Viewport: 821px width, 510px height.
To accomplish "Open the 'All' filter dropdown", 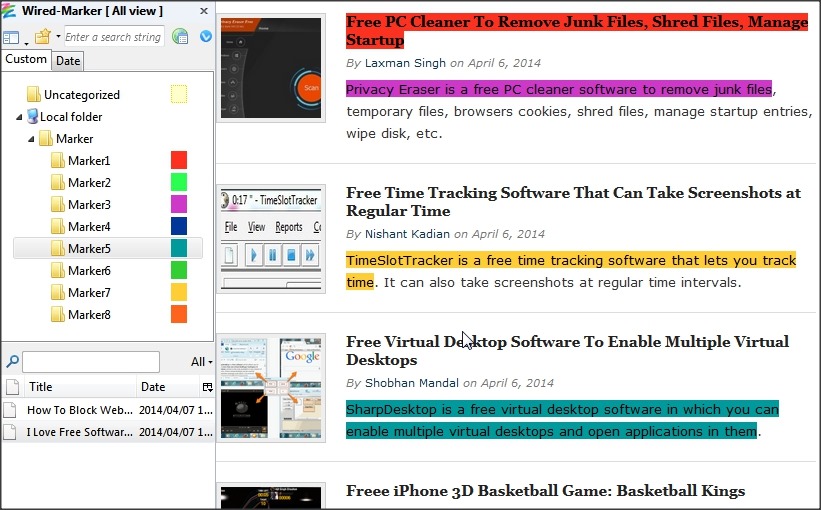I will [x=201, y=362].
